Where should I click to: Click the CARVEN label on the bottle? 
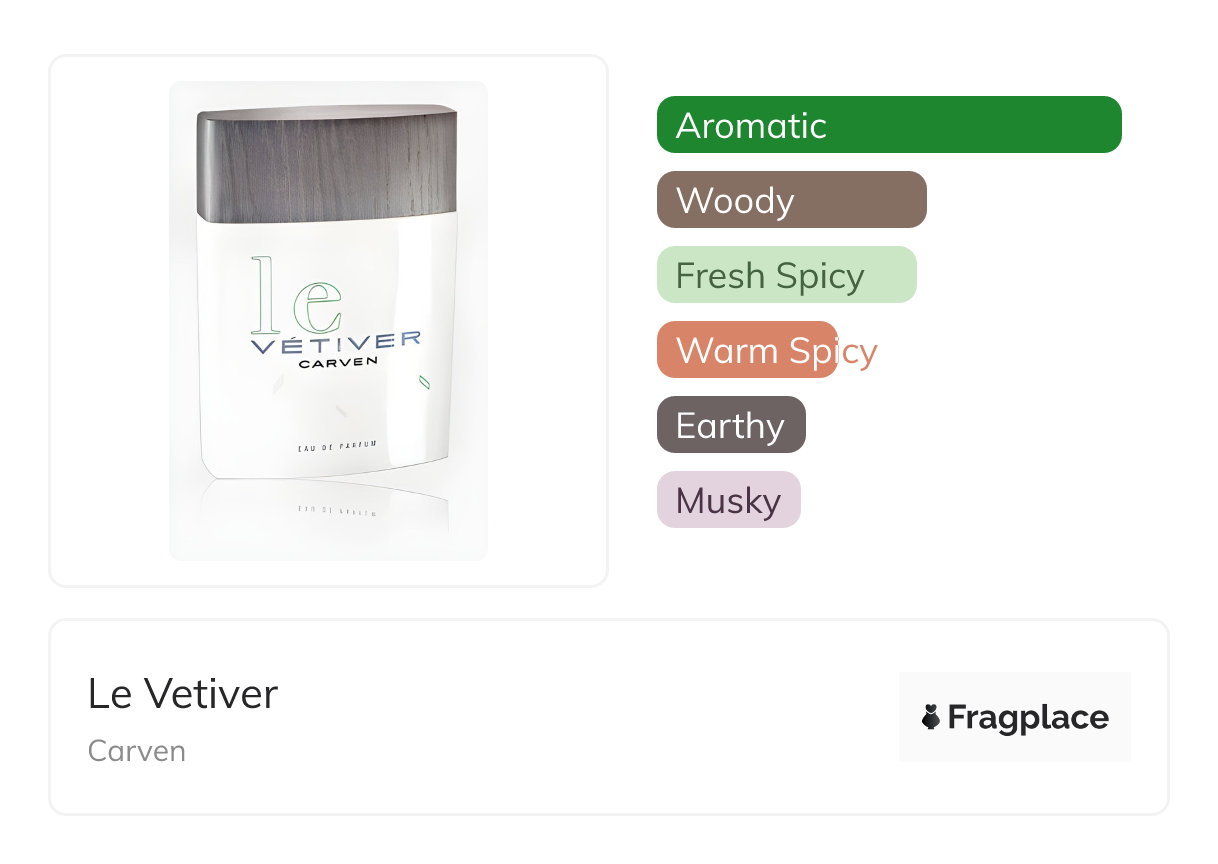[x=338, y=363]
